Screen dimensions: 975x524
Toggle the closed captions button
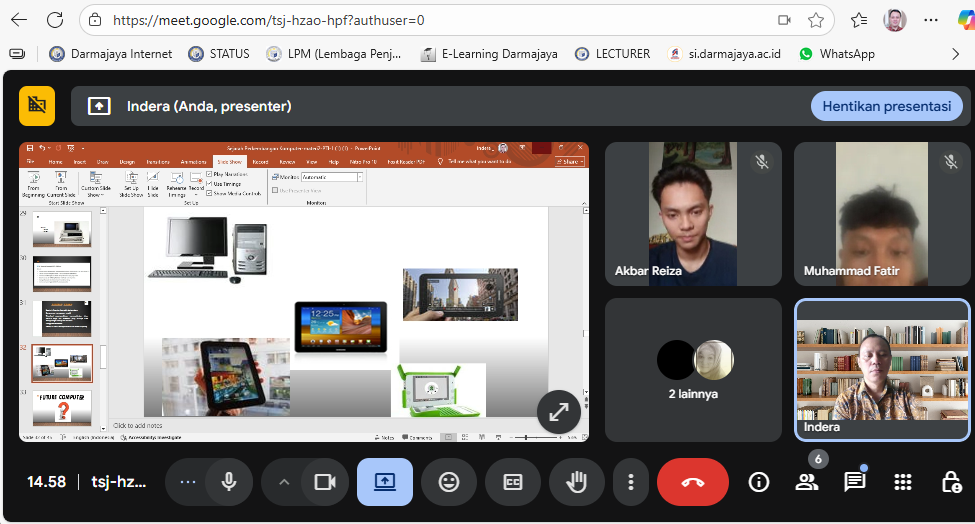[513, 482]
